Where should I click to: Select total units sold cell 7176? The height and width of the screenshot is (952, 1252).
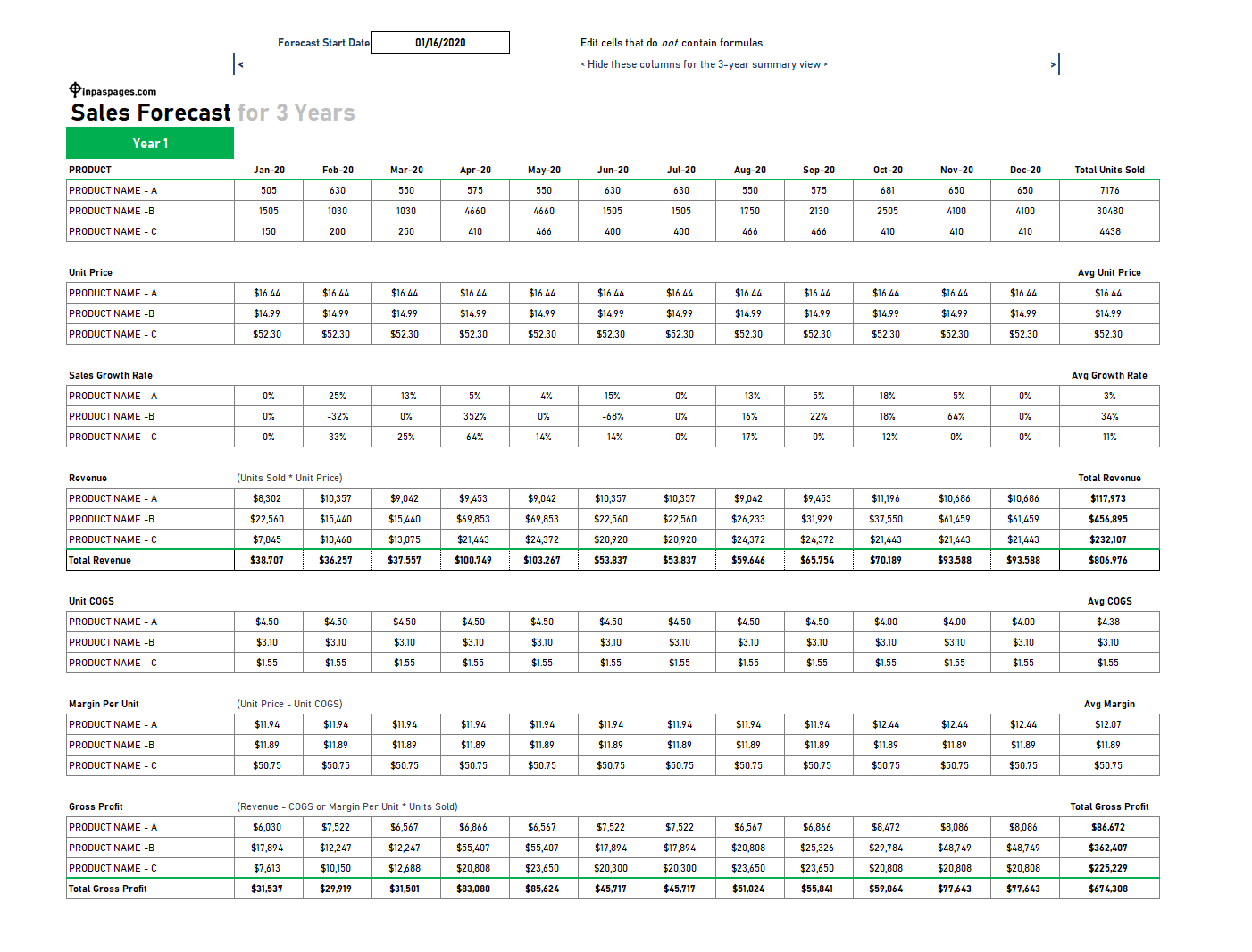[1109, 190]
